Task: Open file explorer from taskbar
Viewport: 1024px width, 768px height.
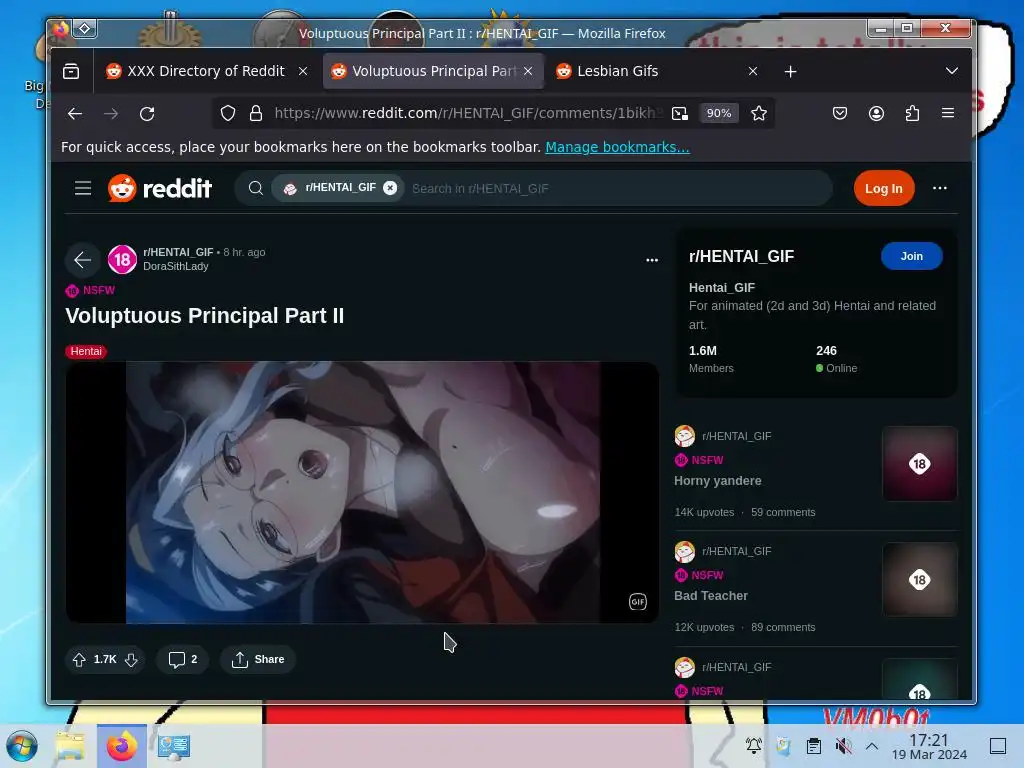Action: (70, 746)
